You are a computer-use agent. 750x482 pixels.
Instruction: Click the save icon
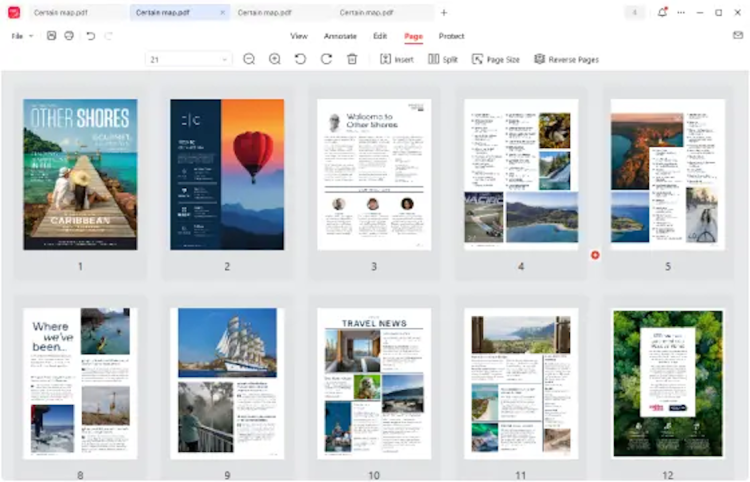click(x=51, y=36)
